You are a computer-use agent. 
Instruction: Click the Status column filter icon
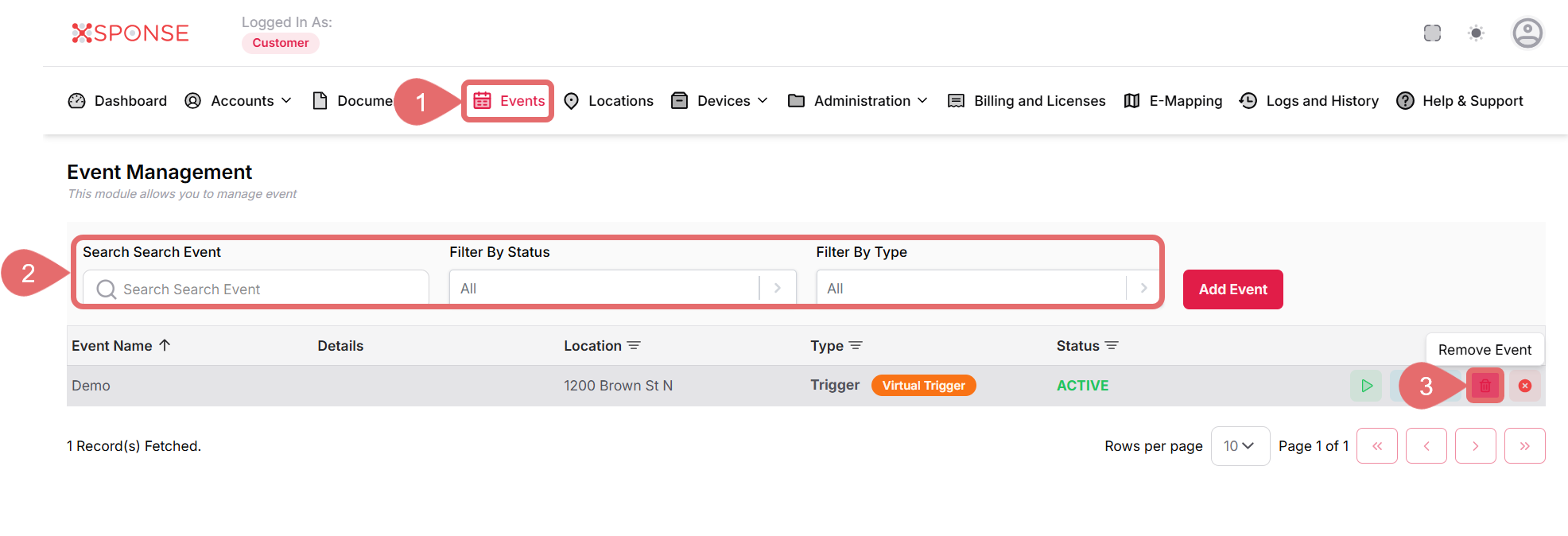1112,346
